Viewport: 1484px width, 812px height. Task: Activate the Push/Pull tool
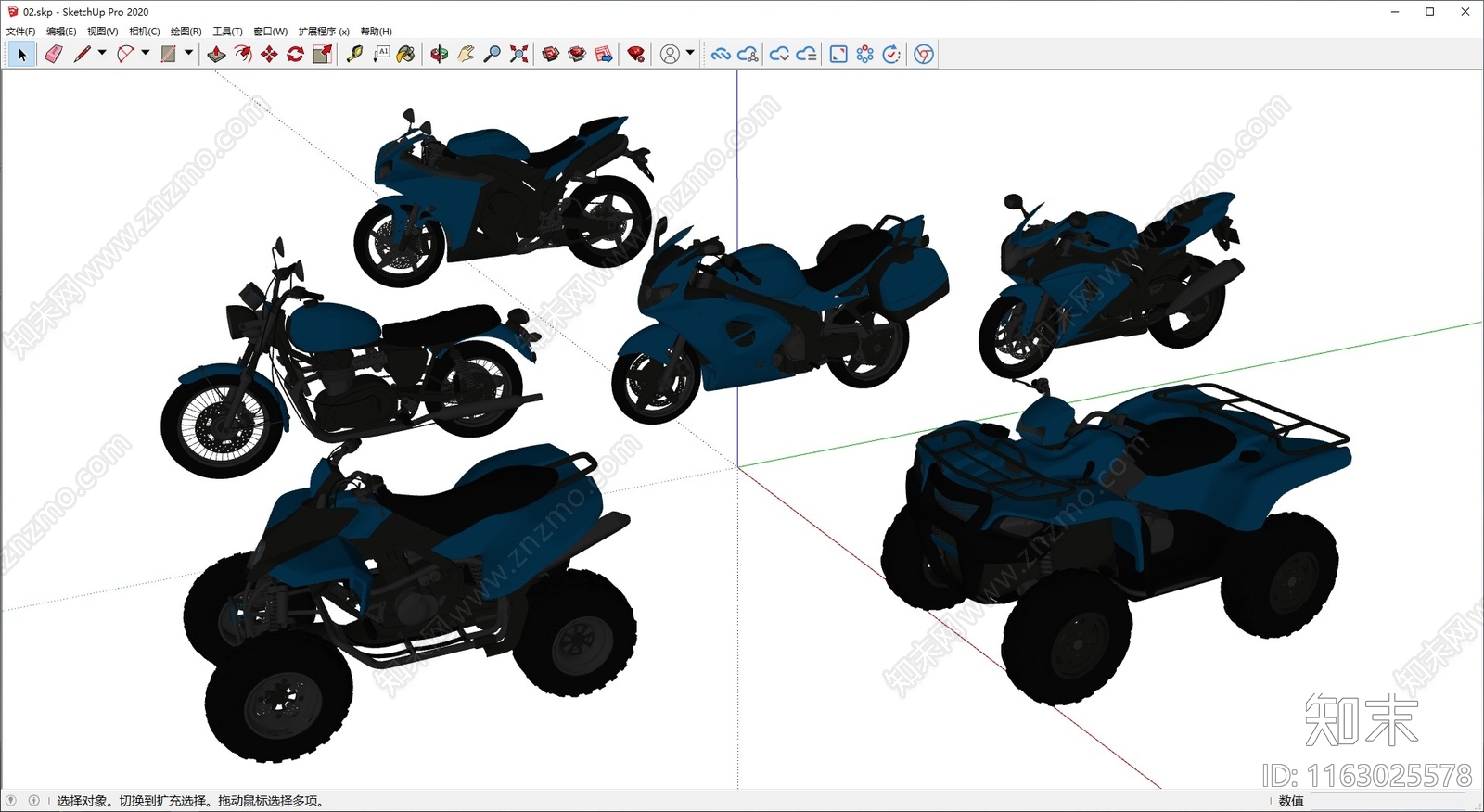point(216,55)
